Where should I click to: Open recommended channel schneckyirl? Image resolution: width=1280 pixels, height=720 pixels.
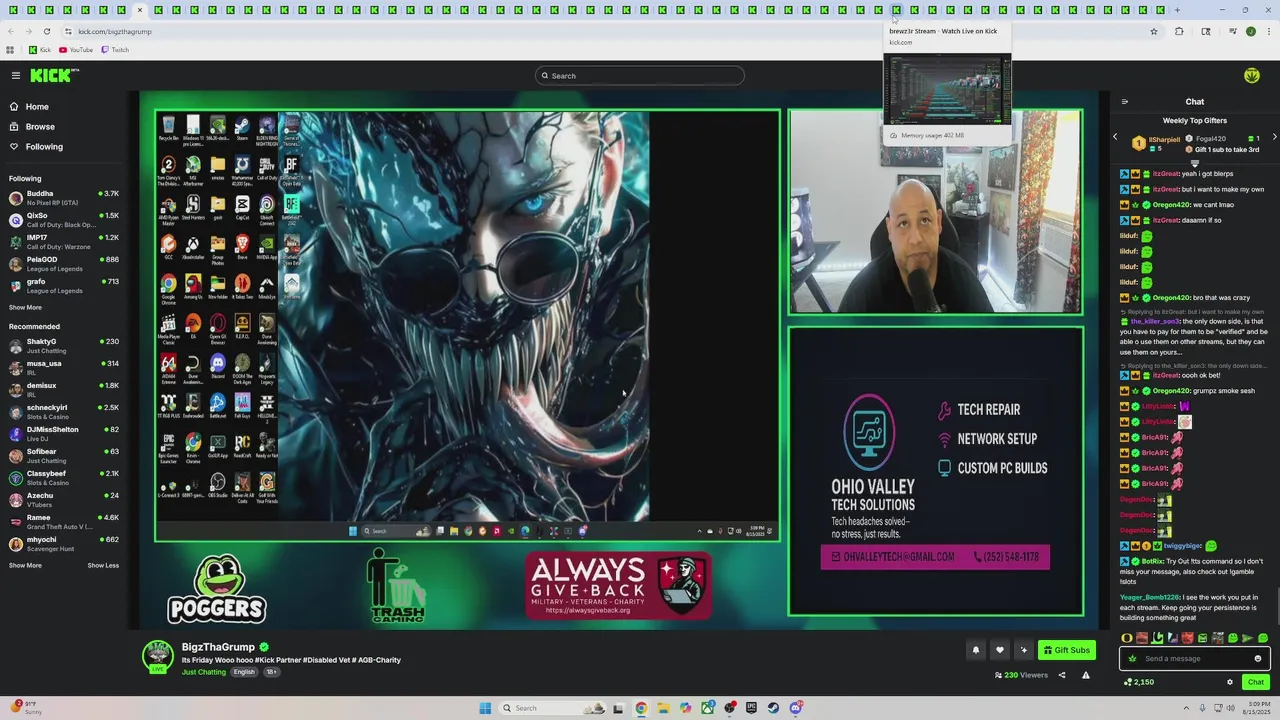pyautogui.click(x=64, y=412)
